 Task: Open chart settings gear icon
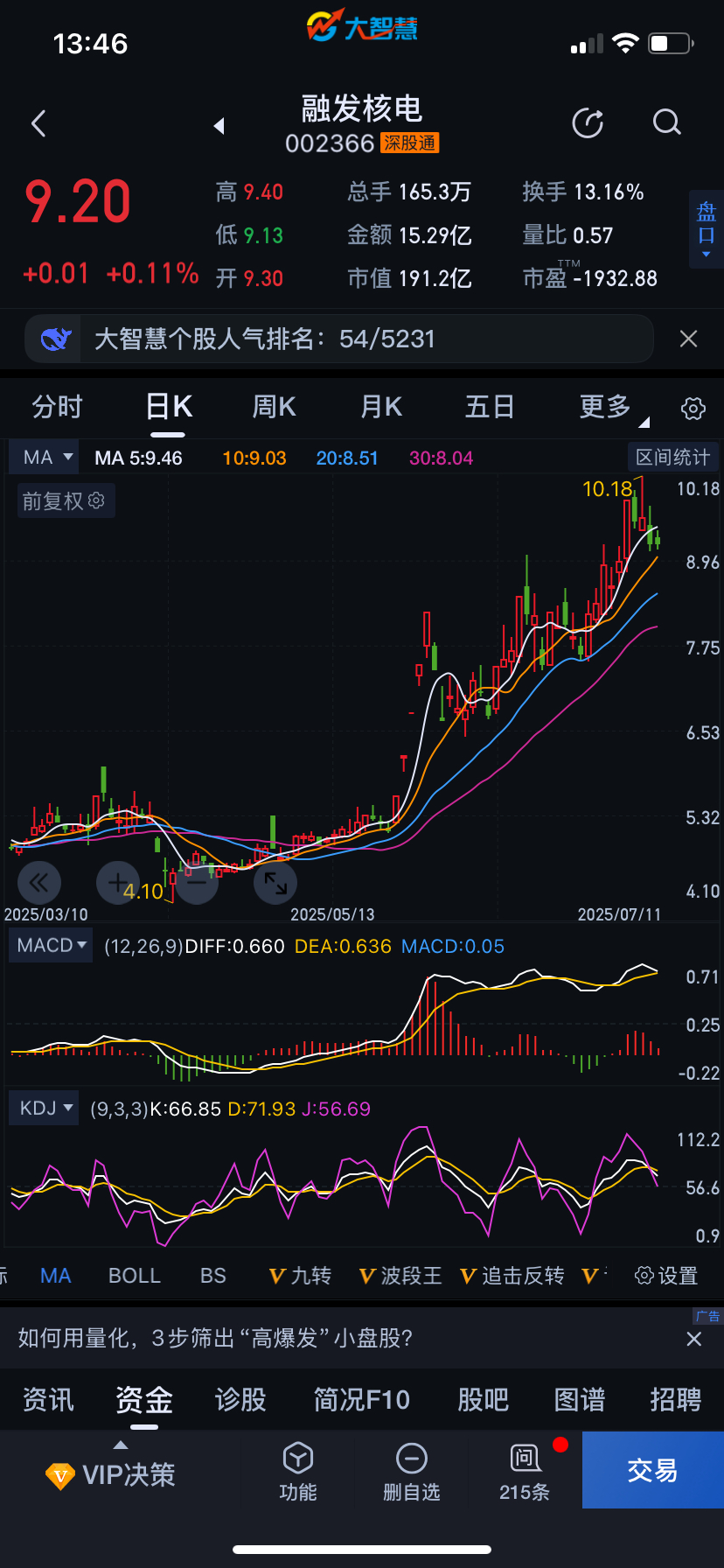pos(693,408)
